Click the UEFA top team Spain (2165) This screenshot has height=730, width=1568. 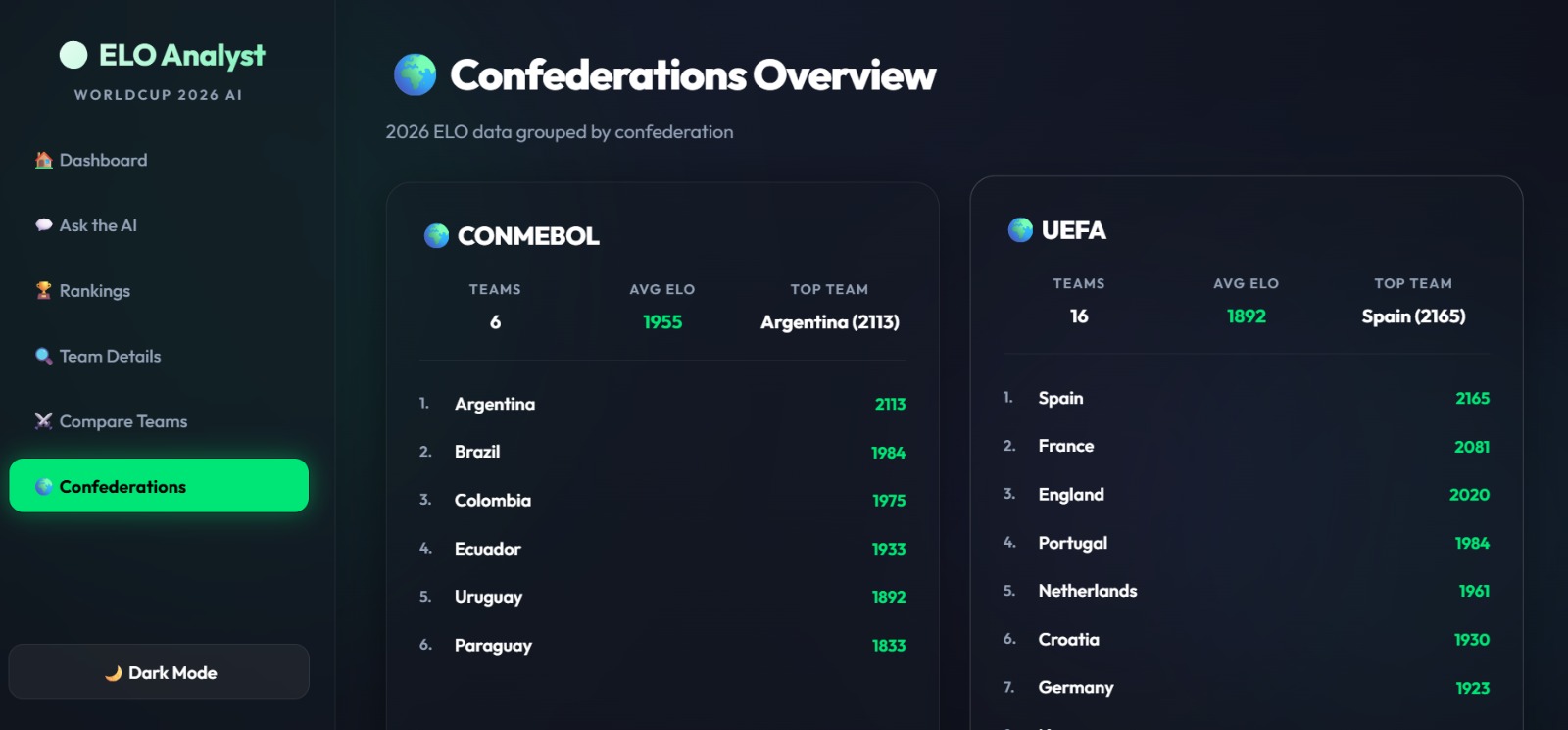click(x=1413, y=316)
